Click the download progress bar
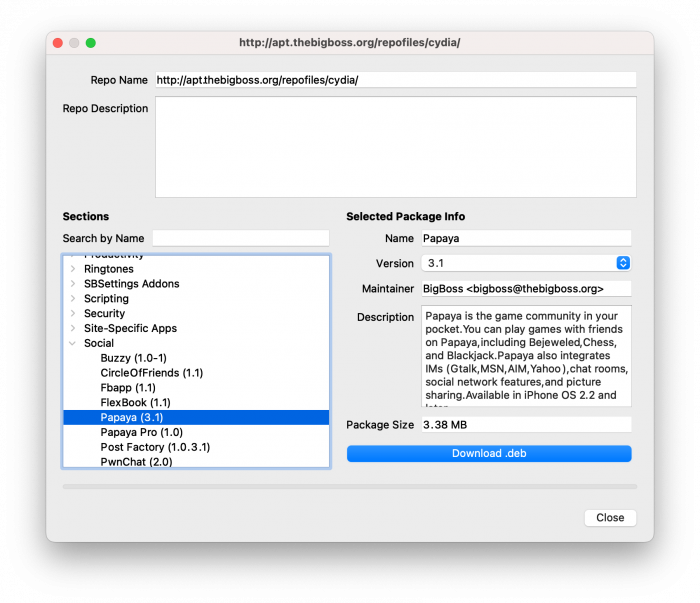Screen dimensions: 700x603 click(x=350, y=487)
